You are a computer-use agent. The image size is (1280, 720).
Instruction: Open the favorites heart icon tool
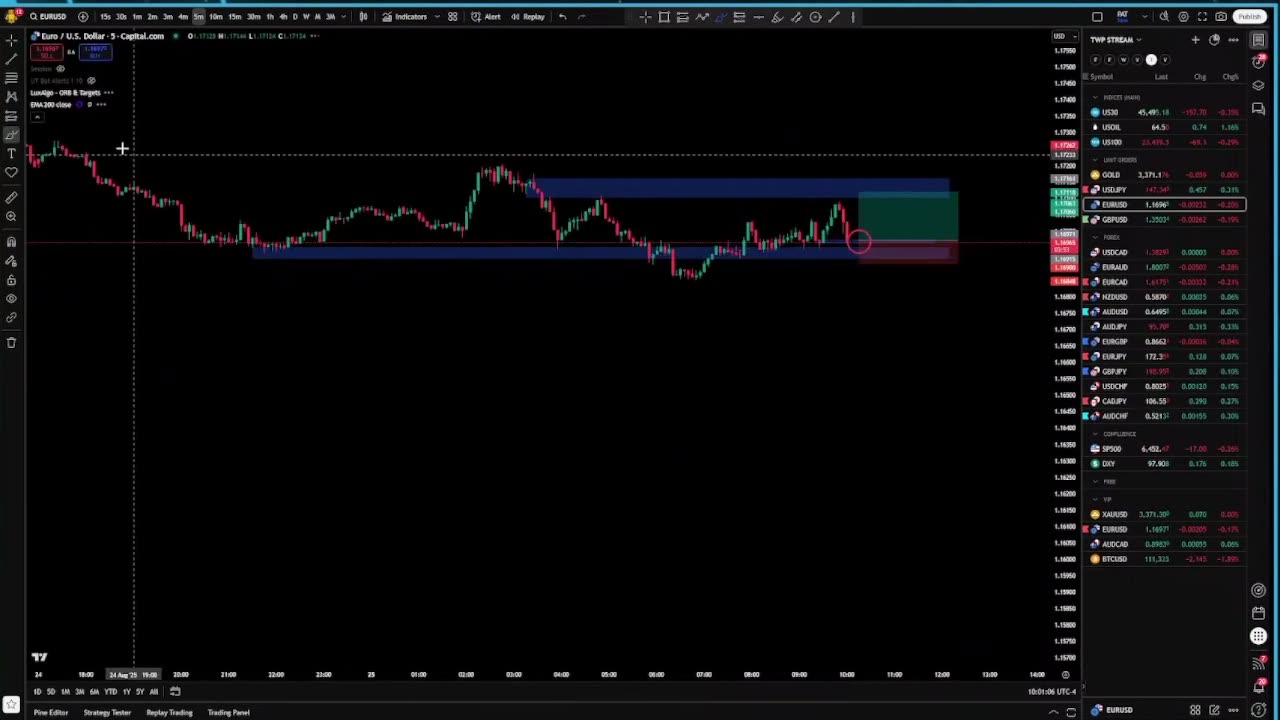(11, 172)
